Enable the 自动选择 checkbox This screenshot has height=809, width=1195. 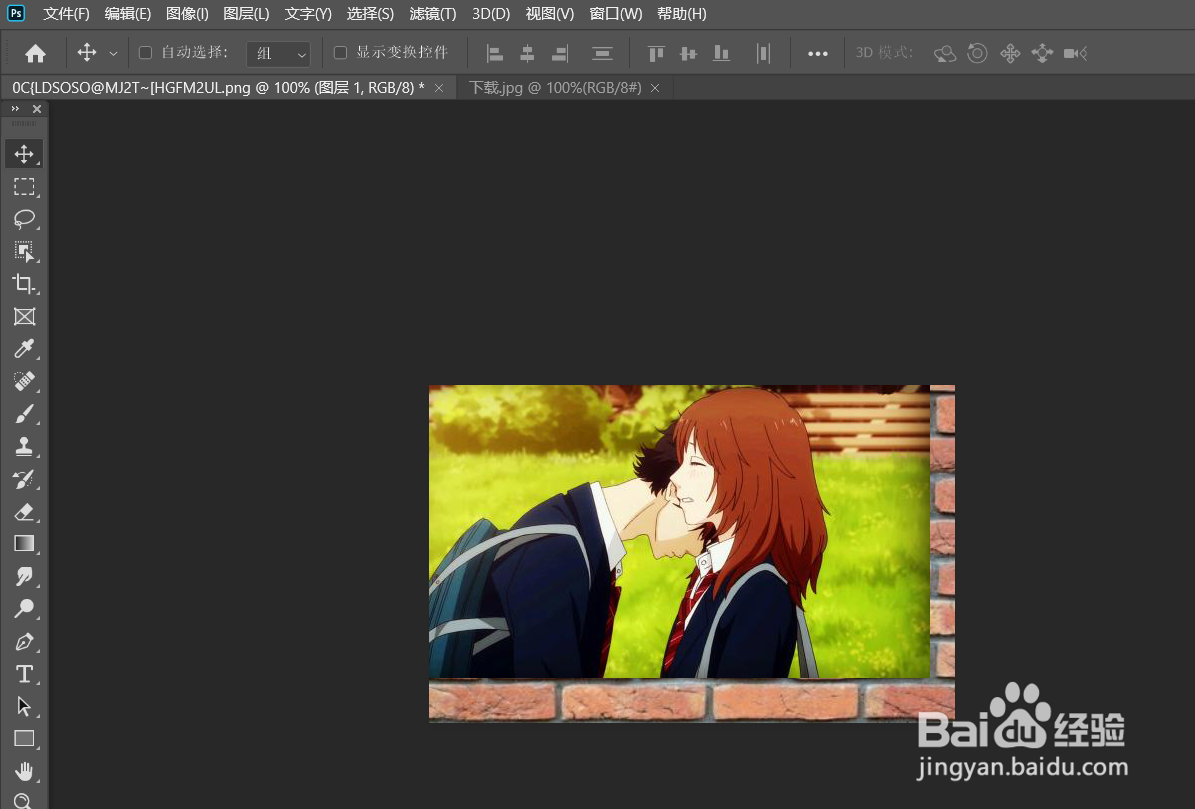(146, 53)
